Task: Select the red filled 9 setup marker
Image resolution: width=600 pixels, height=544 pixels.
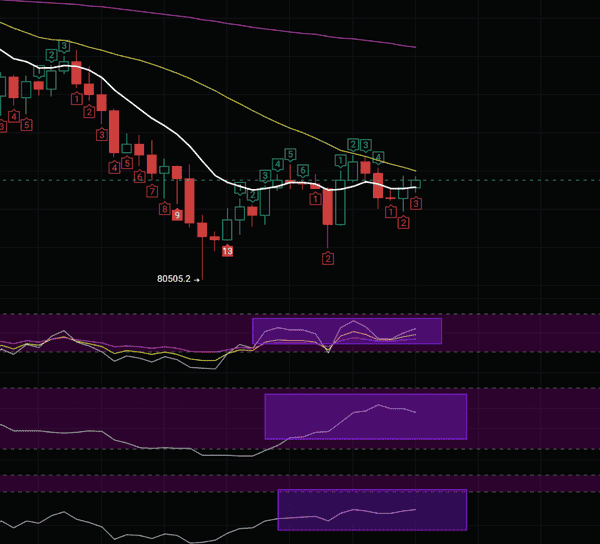Action: 177,215
